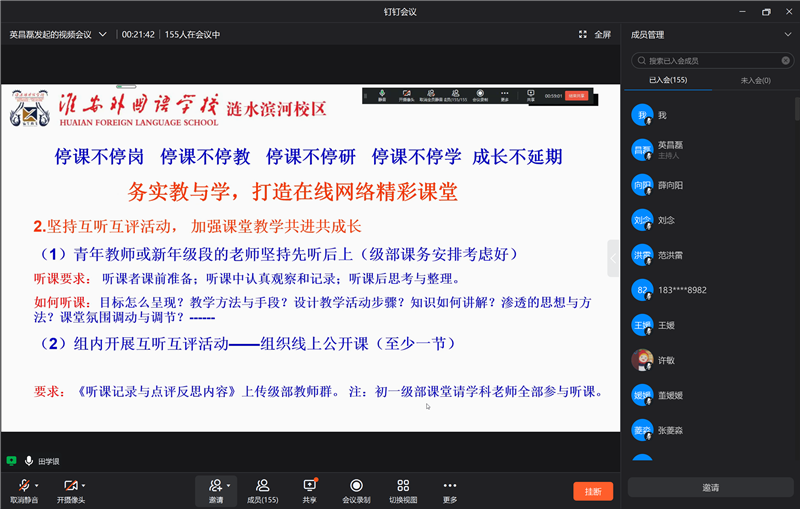Image resolution: width=800 pixels, height=509 pixels.
Task: Click the search joined members field
Action: pyautogui.click(x=710, y=60)
